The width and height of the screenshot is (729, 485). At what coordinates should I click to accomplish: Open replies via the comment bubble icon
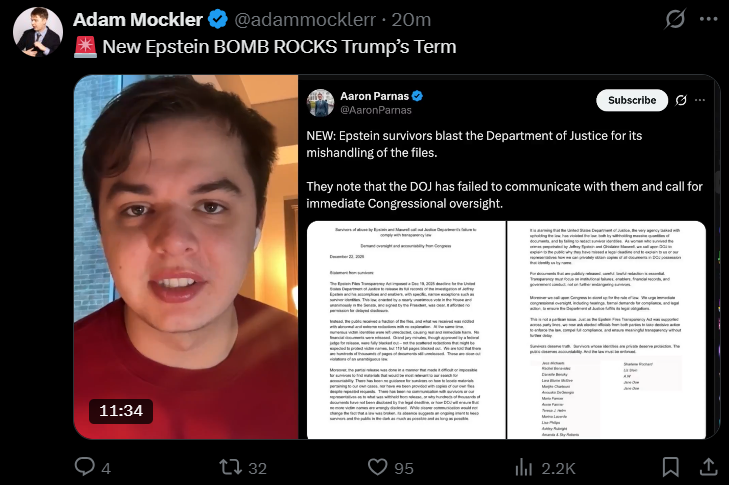85,466
